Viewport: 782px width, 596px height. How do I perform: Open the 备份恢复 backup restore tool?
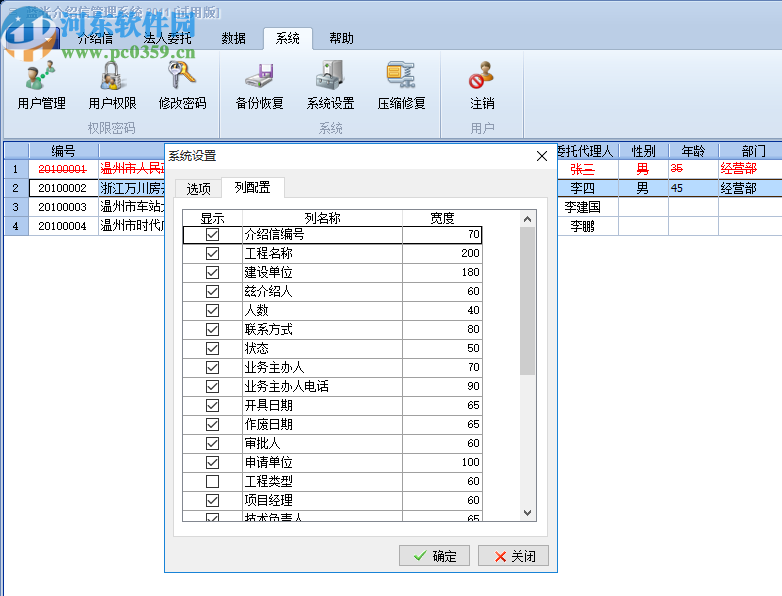(x=259, y=85)
